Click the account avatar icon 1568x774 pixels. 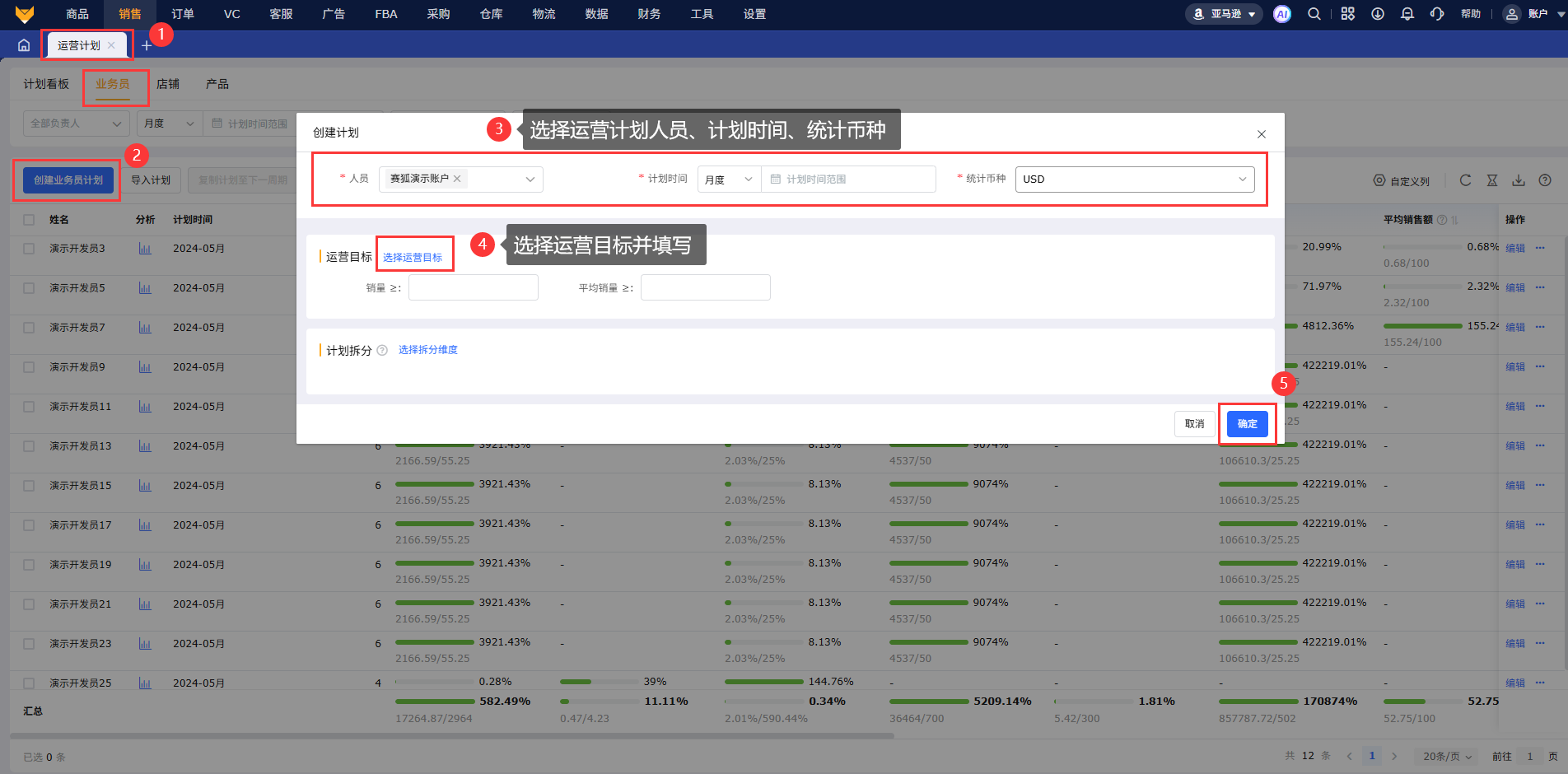[1511, 14]
